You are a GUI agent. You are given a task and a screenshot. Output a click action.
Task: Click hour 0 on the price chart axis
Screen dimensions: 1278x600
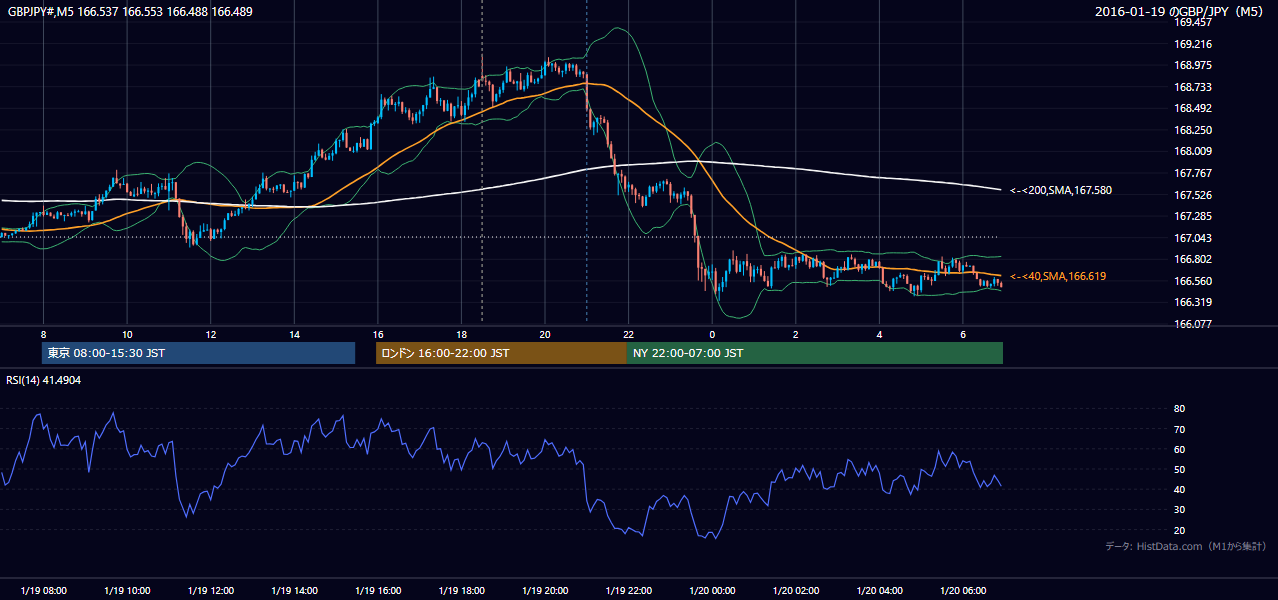tap(713, 334)
